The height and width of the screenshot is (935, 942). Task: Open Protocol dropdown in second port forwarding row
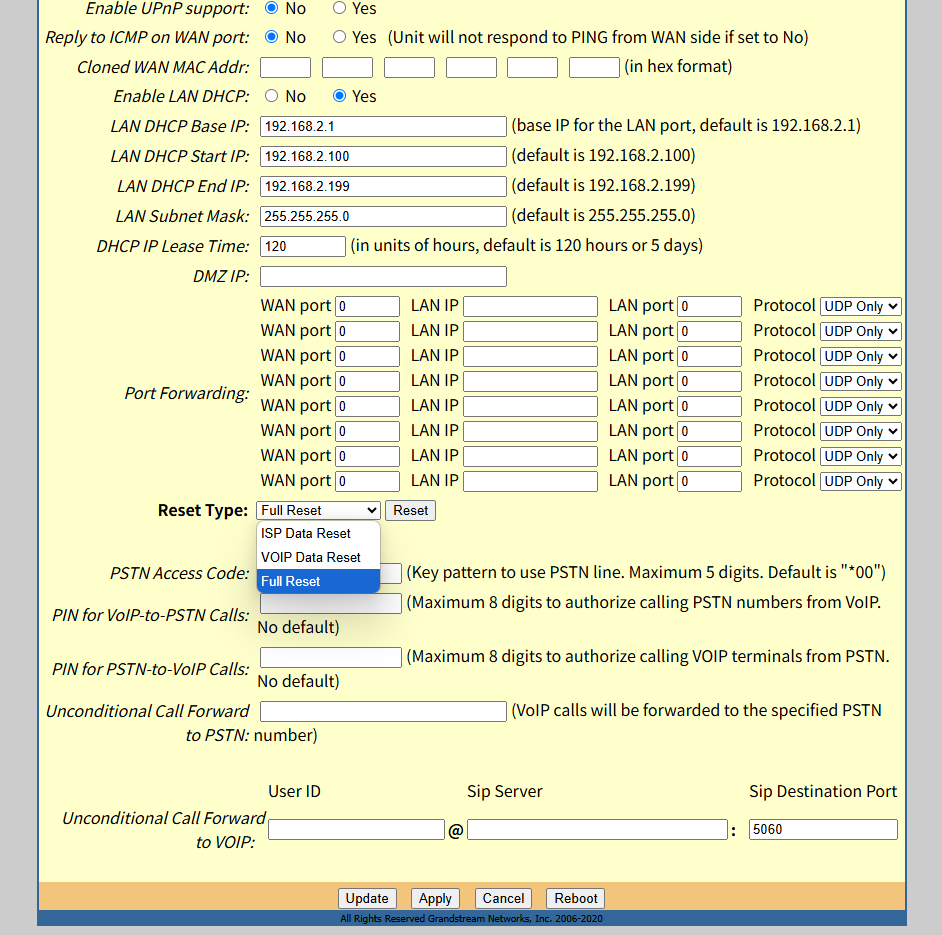(861, 331)
